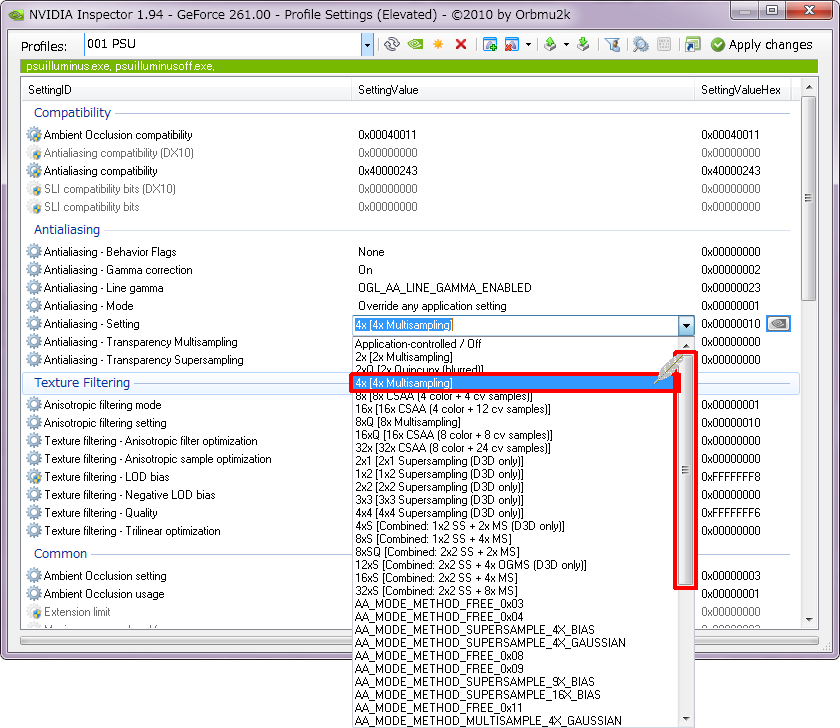Select Antialiasing - Line gamma row
This screenshot has height=728, width=840.
(407, 288)
